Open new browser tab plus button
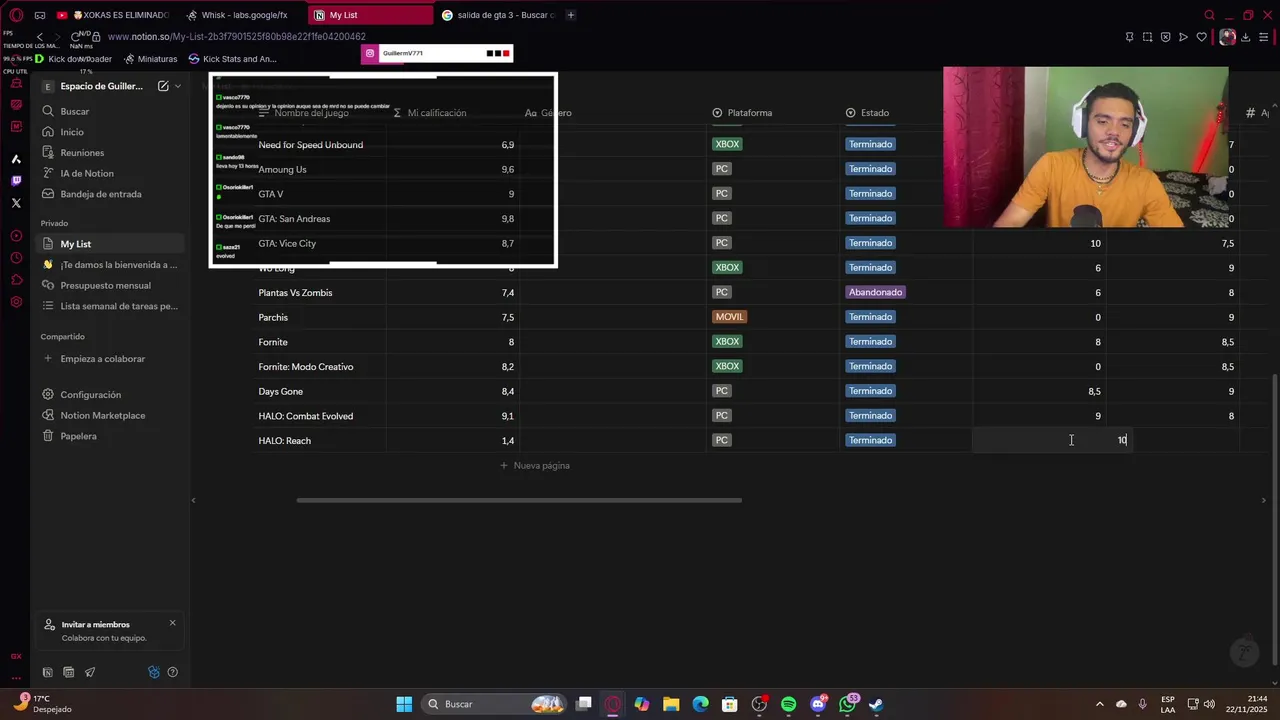Image resolution: width=1280 pixels, height=720 pixels. [571, 15]
